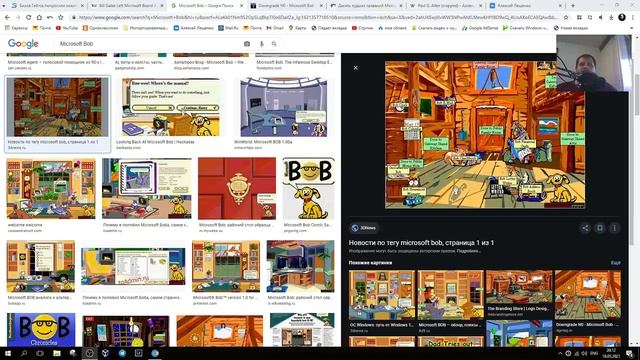Open search by image camera icon
The height and width of the screenshot is (360, 640).
[247, 44]
